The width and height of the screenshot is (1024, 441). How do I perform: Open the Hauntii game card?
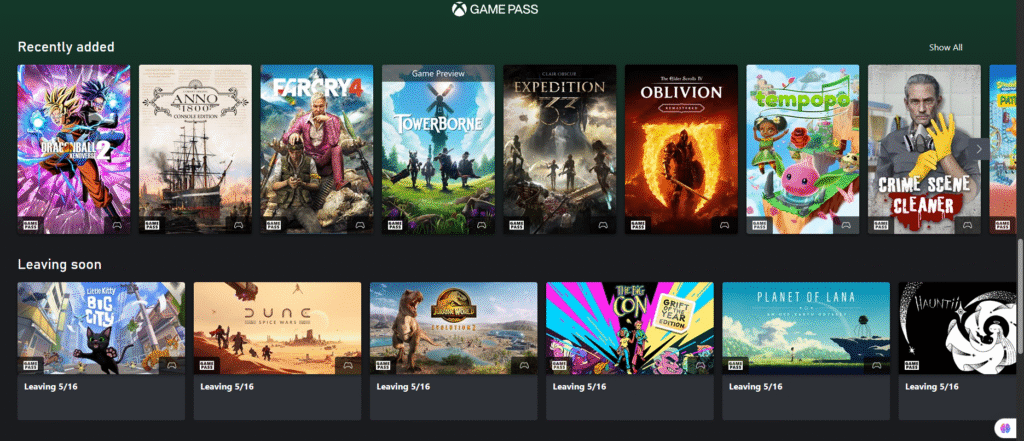click(x=957, y=351)
